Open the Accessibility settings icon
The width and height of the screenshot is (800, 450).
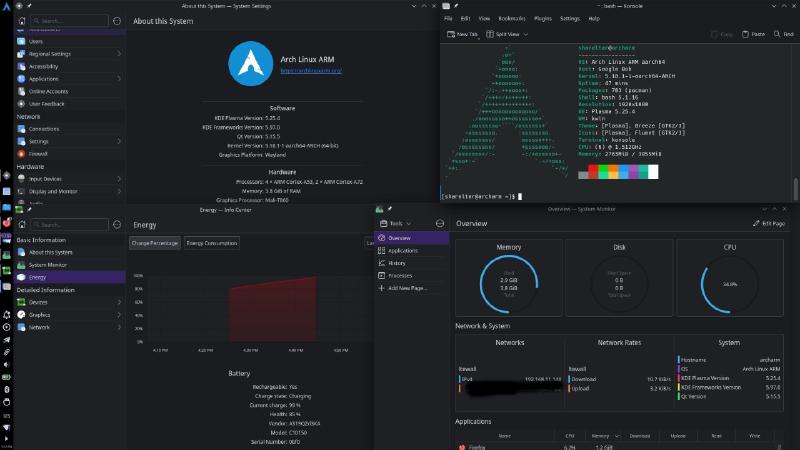tap(21, 66)
